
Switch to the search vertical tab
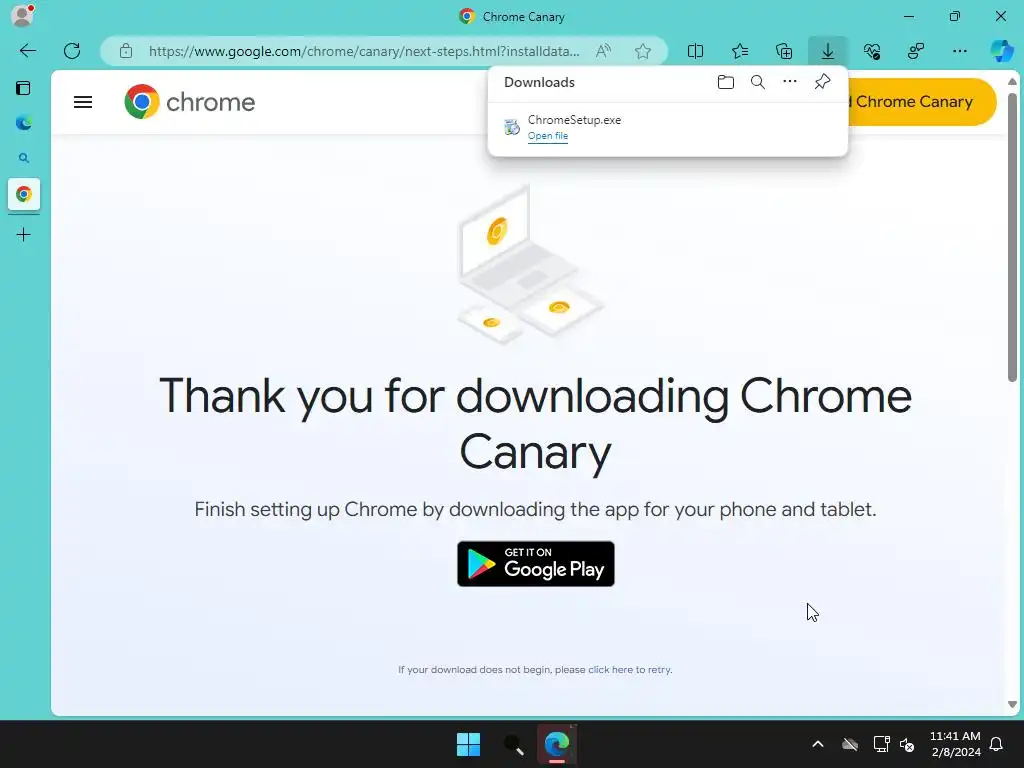[24, 158]
